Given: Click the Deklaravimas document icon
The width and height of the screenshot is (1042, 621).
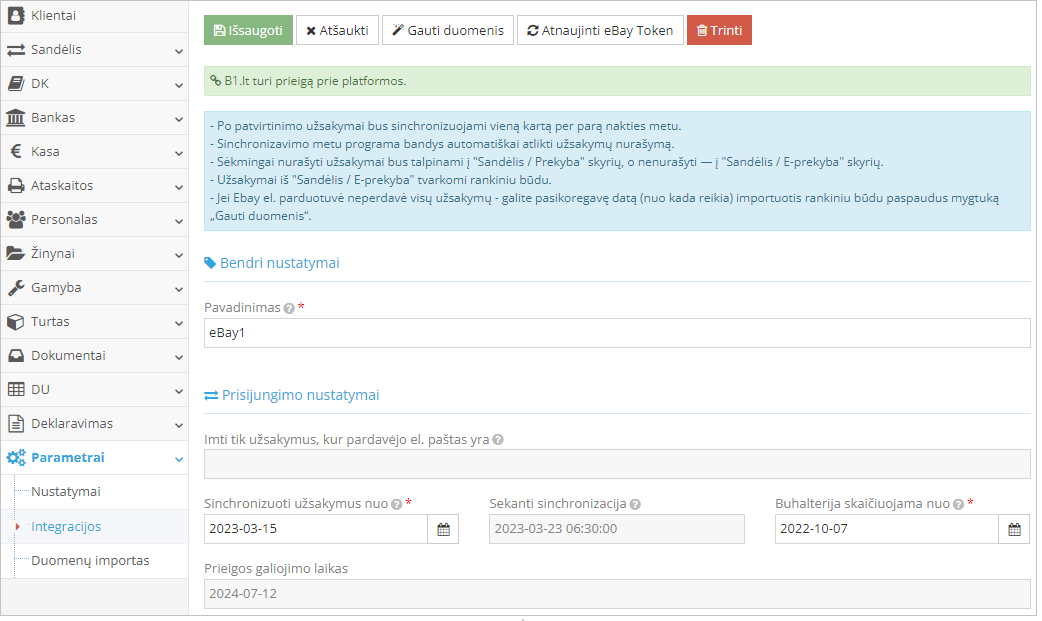Looking at the screenshot, I should [16, 423].
